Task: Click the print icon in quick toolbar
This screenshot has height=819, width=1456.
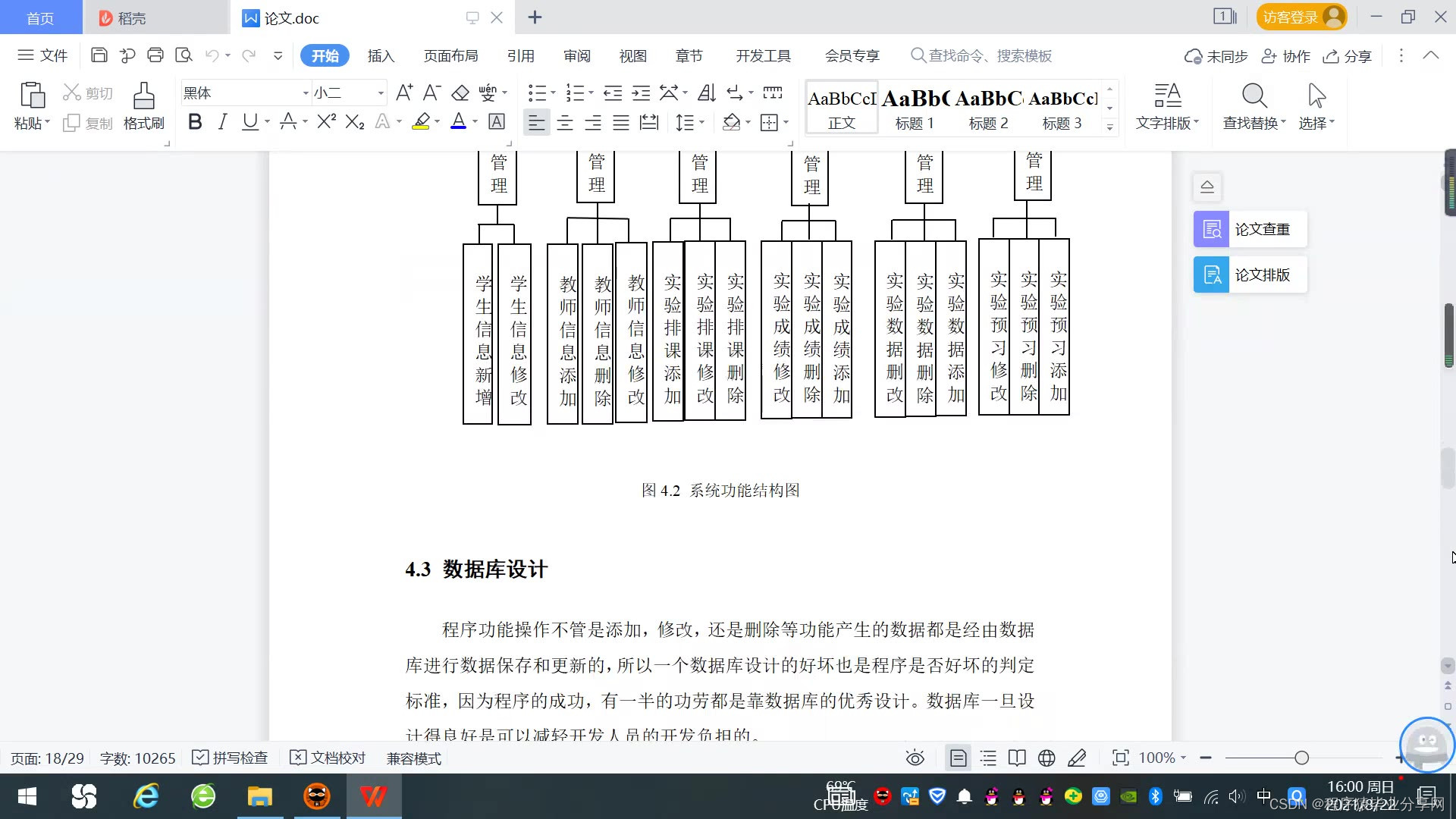Action: (x=155, y=55)
